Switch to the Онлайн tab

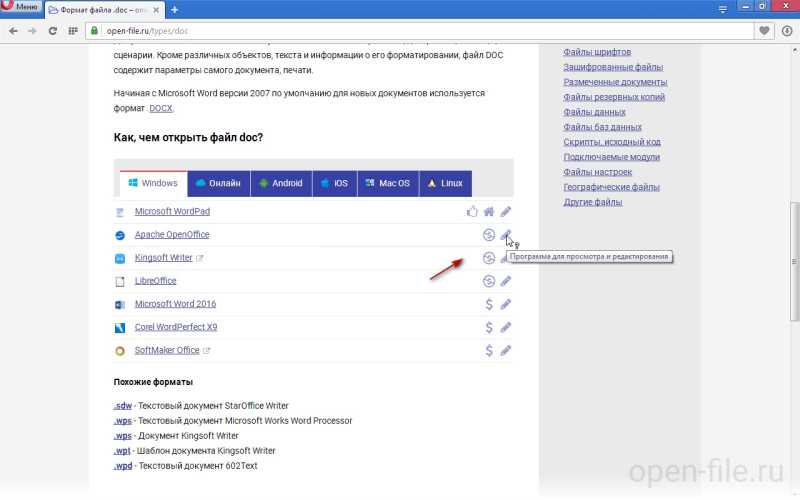219,183
